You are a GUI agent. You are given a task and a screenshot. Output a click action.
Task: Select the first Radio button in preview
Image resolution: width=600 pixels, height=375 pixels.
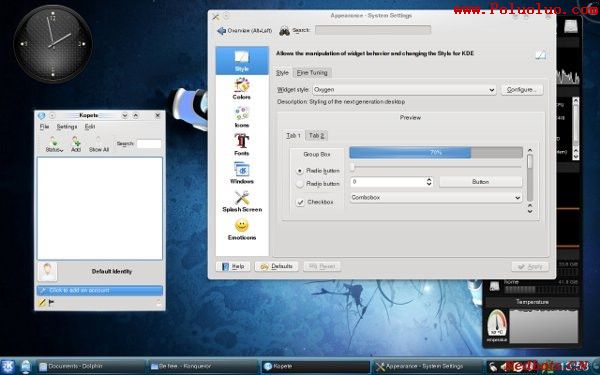300,171
